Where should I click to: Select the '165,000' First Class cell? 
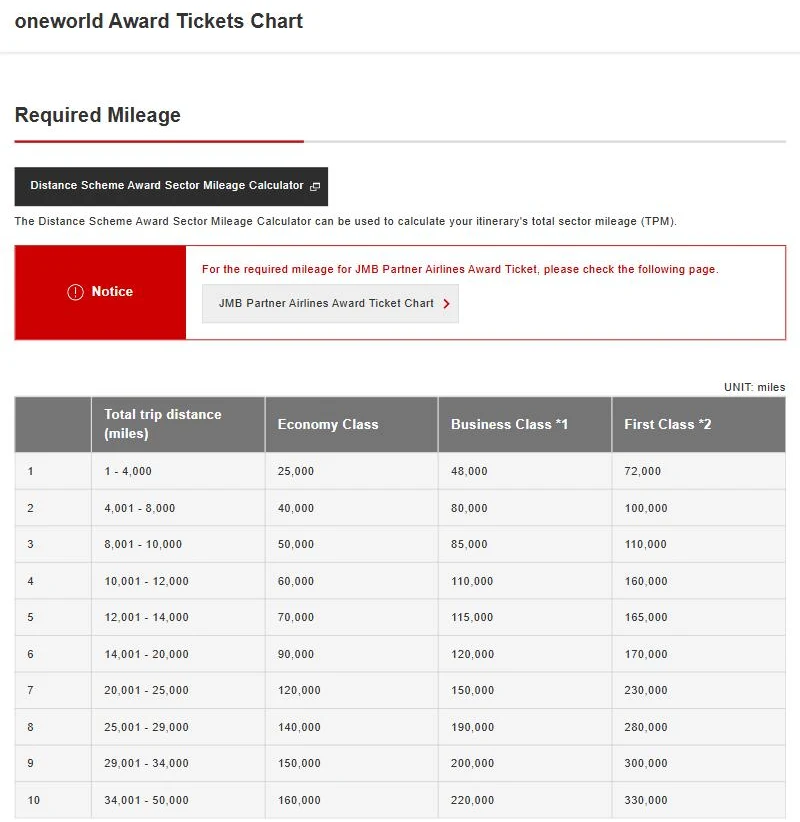tap(699, 617)
